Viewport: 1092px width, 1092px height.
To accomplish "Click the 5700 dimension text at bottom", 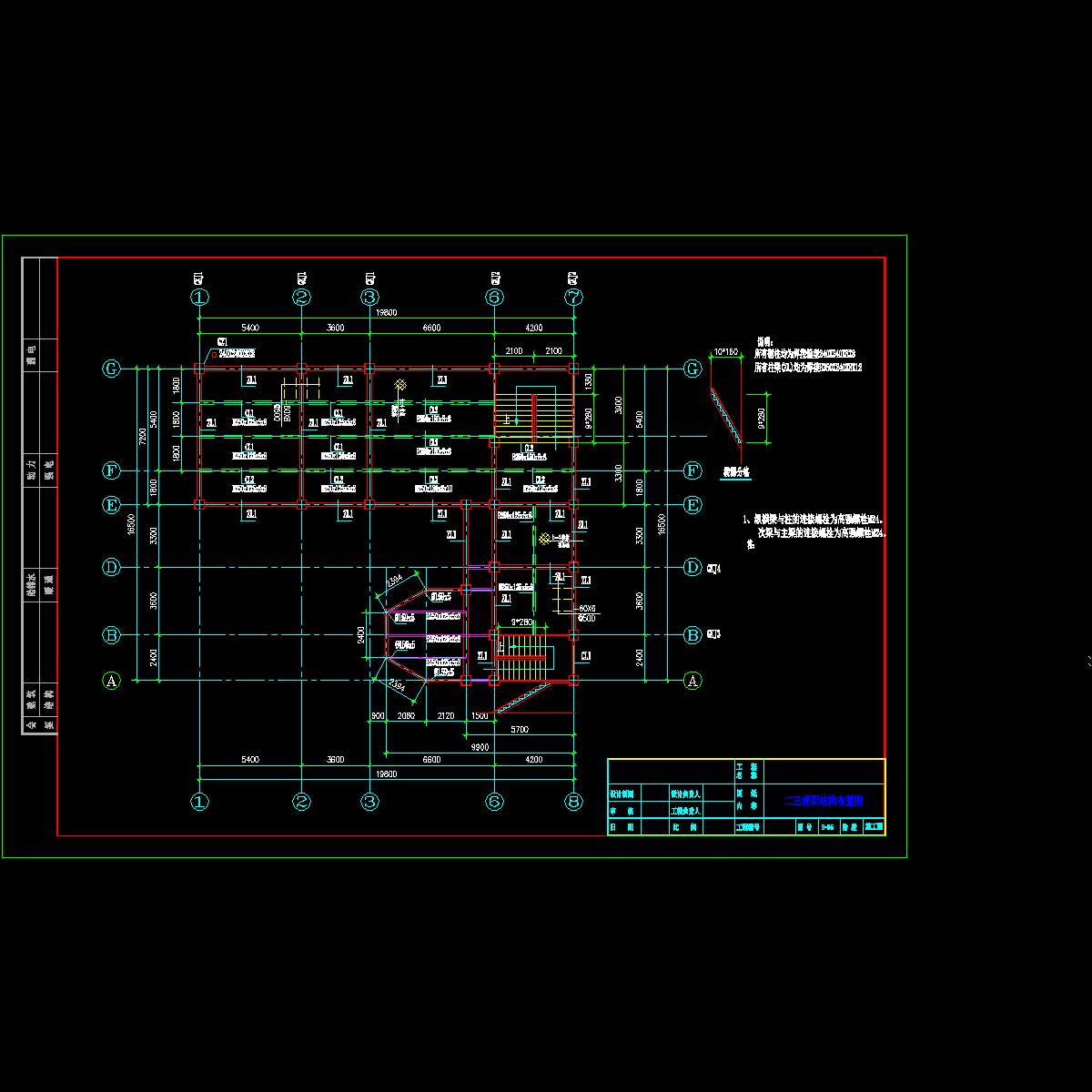I will (x=519, y=730).
